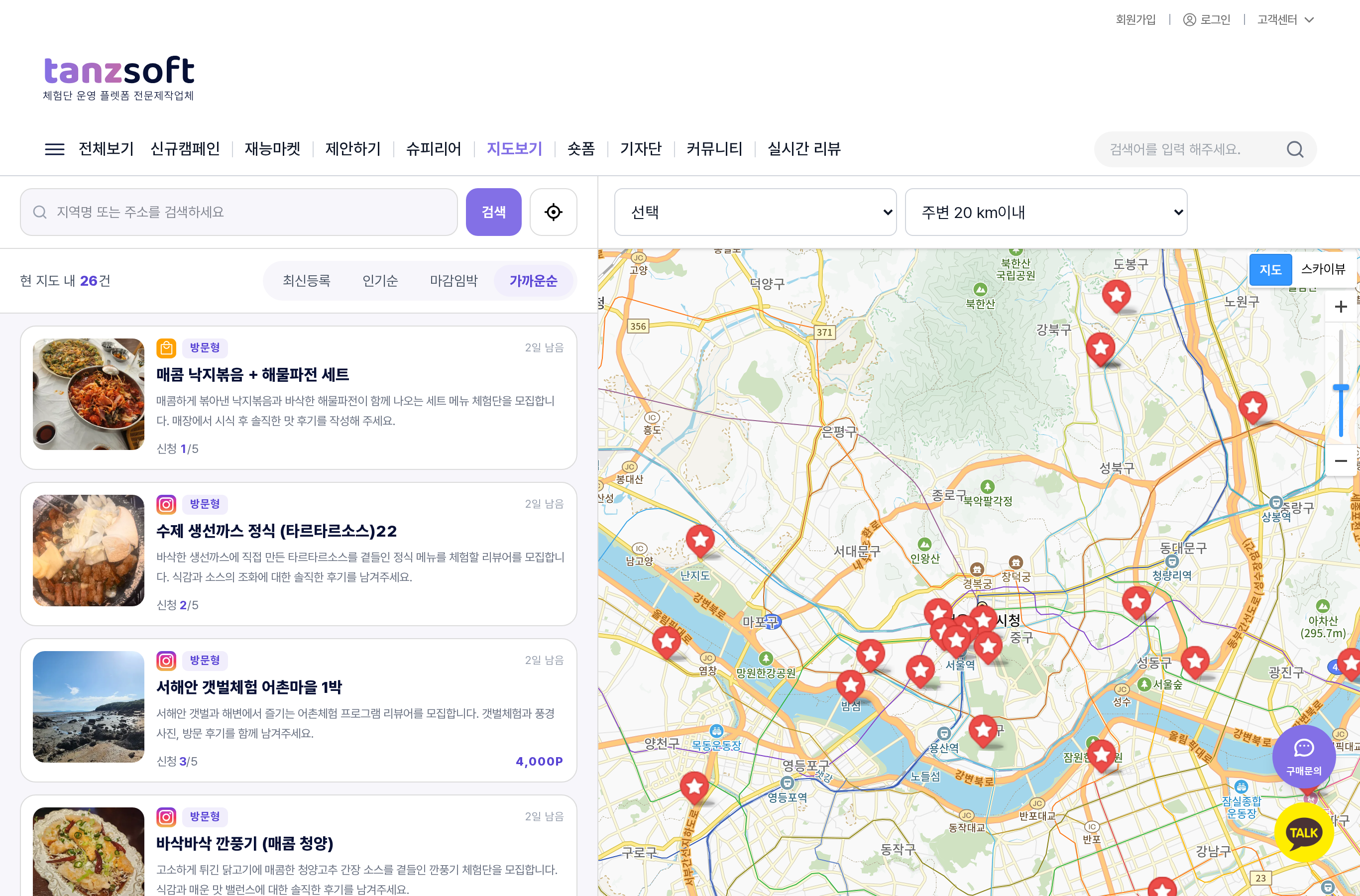This screenshot has height=896, width=1360.
Task: Click star marker west of 염창
Action: [x=666, y=642]
